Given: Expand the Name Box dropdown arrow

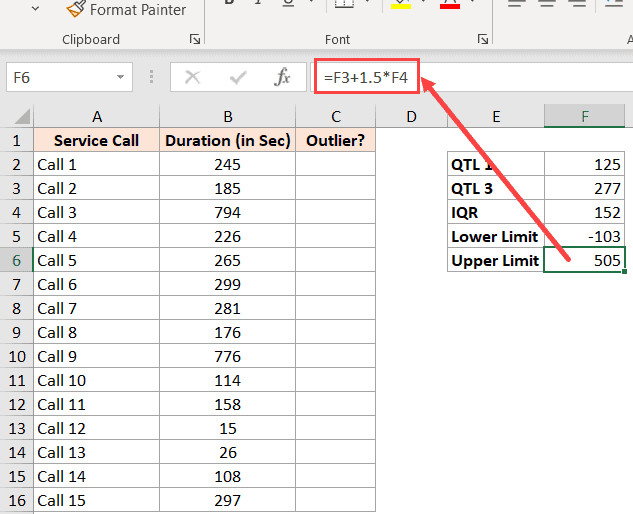Looking at the screenshot, I should coord(121,77).
